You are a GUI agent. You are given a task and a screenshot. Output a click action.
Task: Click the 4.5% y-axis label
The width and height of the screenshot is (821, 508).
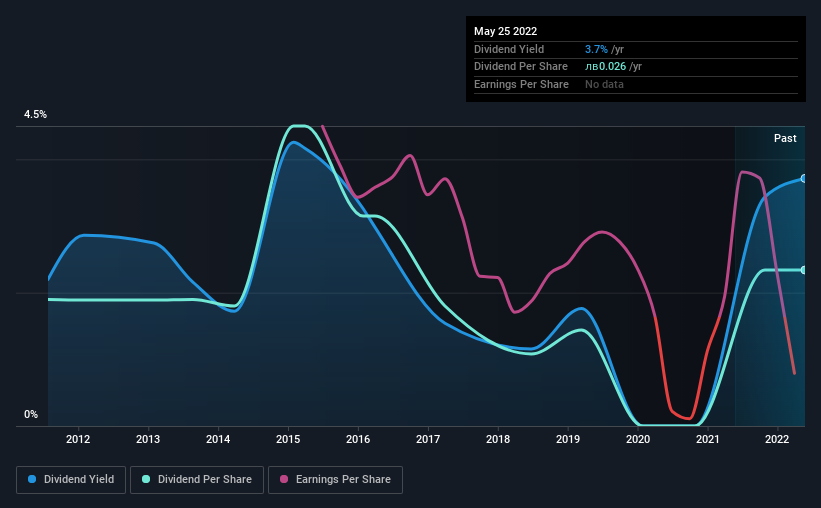coord(35,115)
